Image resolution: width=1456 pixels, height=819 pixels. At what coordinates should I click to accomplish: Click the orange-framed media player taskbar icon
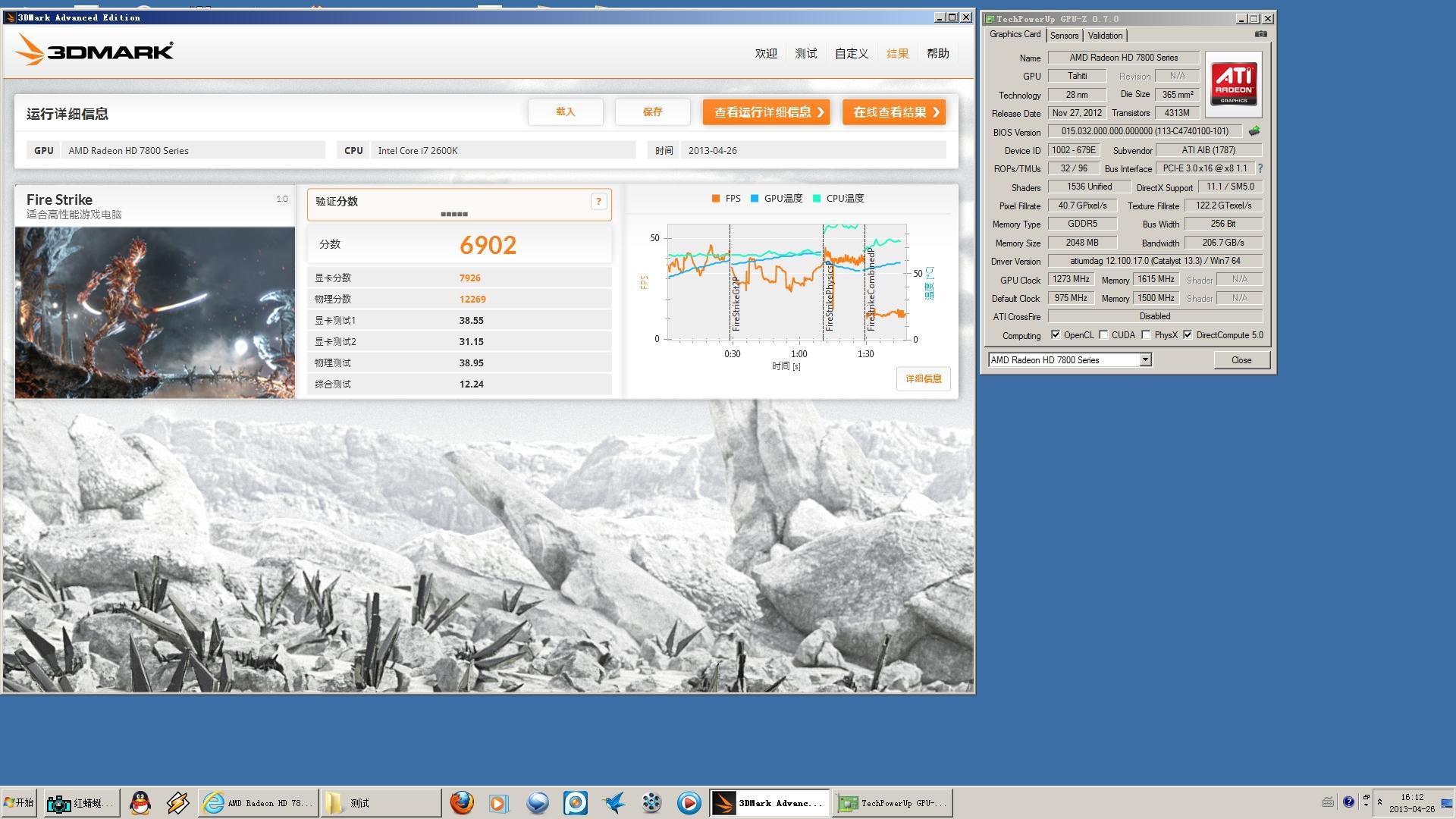click(x=499, y=802)
